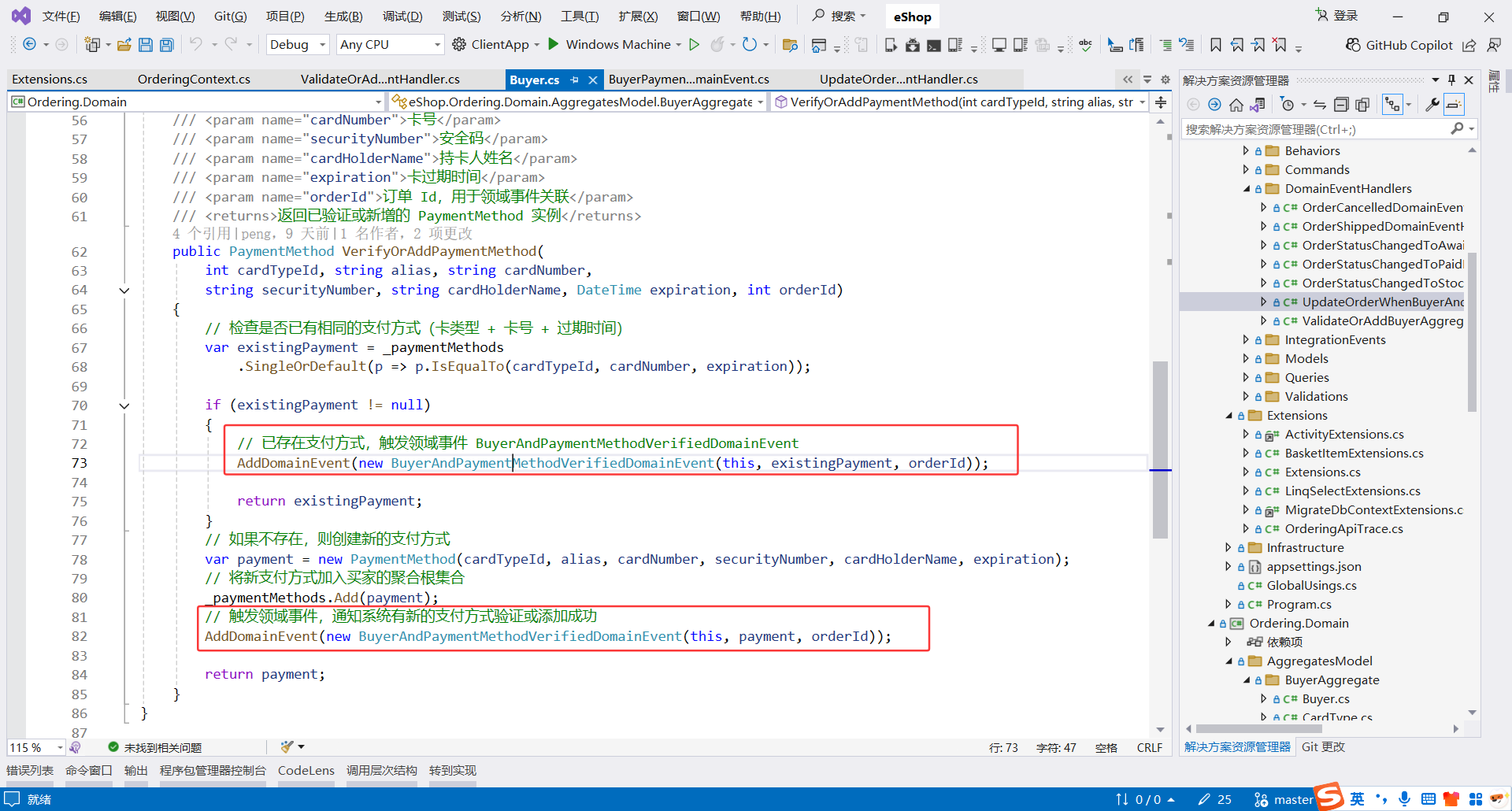Viewport: 1512px width, 811px height.
Task: Click the Solution Explorer vertical scrollbar thumb
Action: coord(1472,331)
